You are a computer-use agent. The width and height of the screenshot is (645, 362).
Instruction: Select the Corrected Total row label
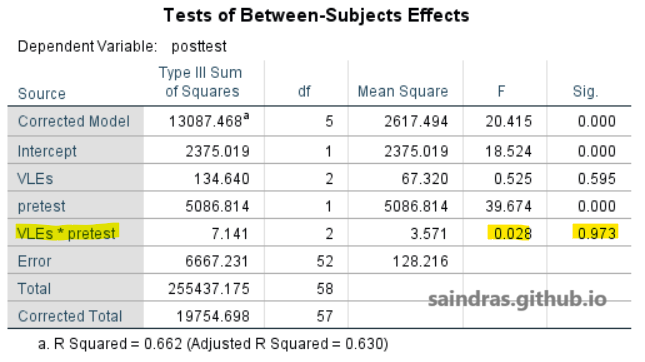70,316
